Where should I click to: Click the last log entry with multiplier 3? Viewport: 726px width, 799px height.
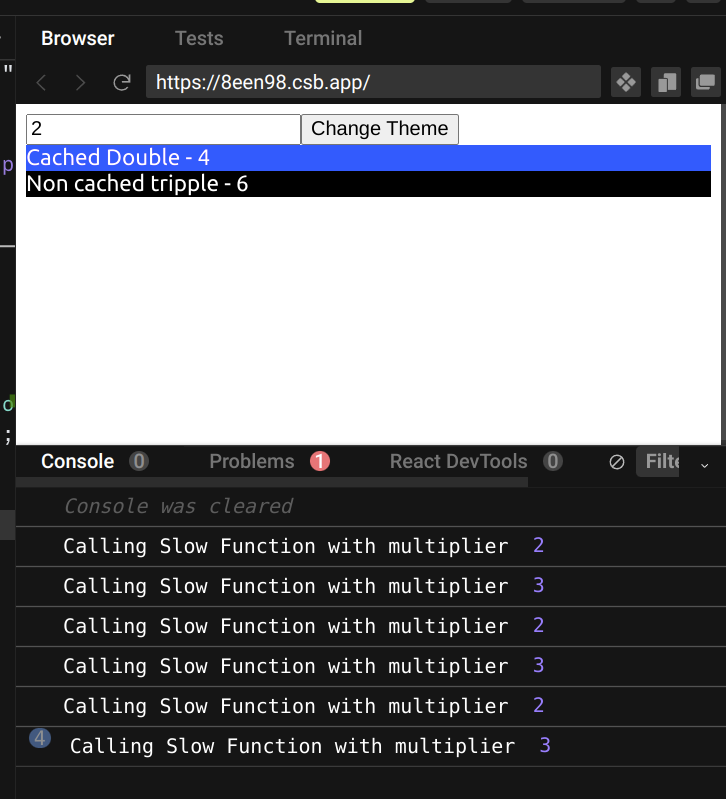pyautogui.click(x=370, y=747)
